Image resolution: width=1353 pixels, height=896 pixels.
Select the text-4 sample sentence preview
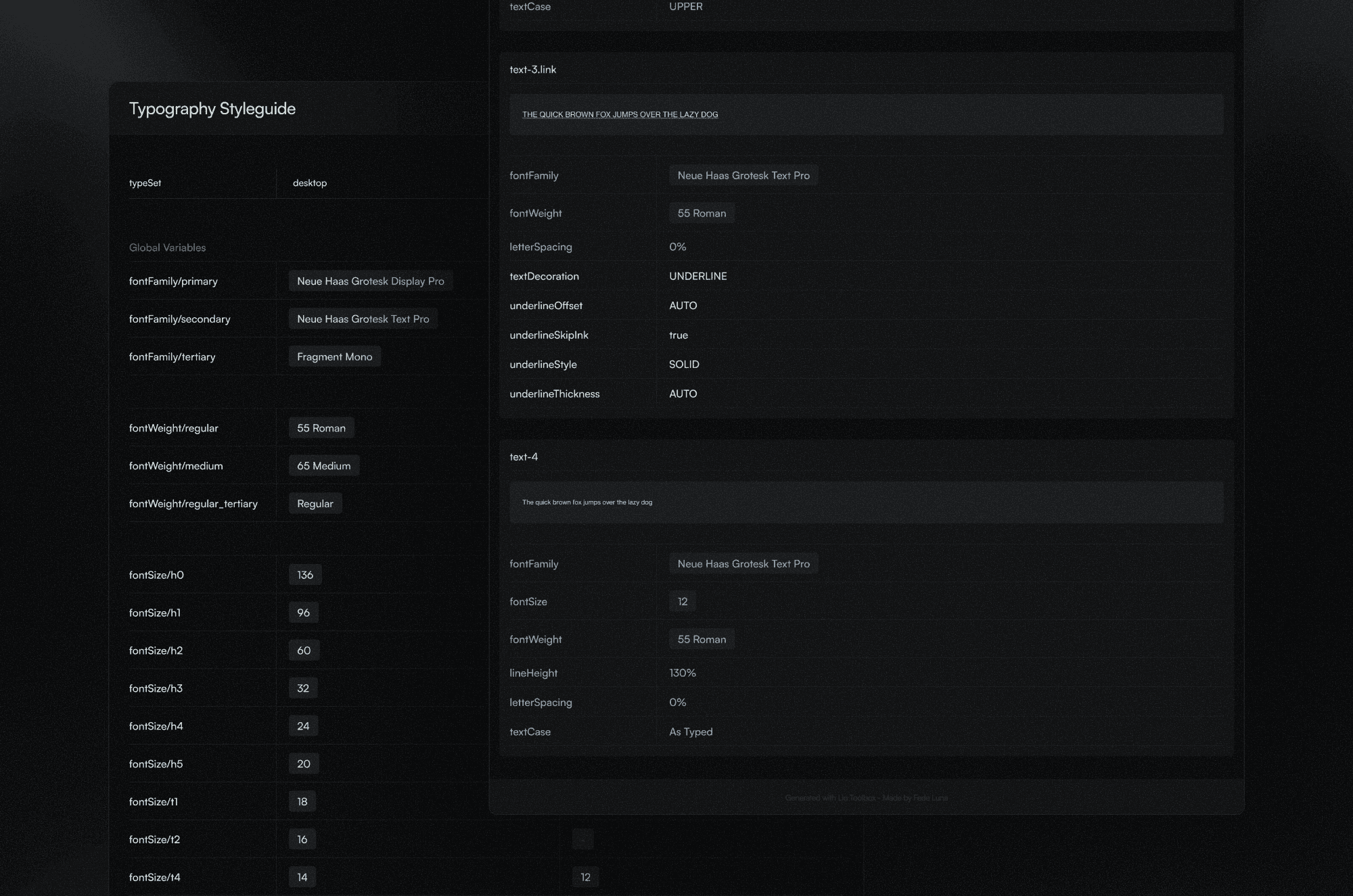[x=587, y=502]
